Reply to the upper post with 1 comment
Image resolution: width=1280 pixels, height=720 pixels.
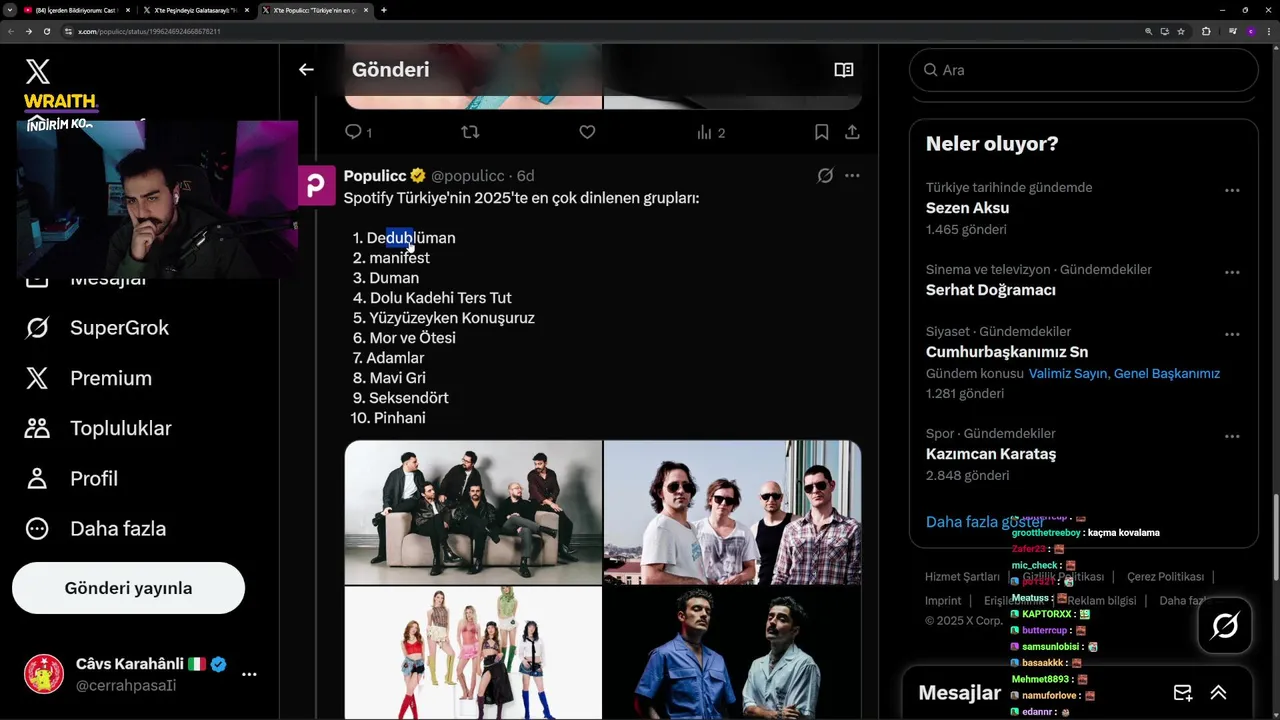(358, 132)
